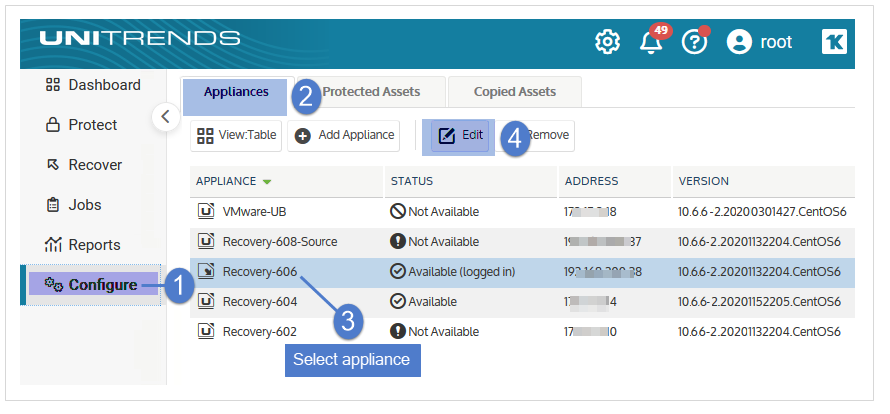
Task: Click the Unitrends logo
Action: (140, 39)
